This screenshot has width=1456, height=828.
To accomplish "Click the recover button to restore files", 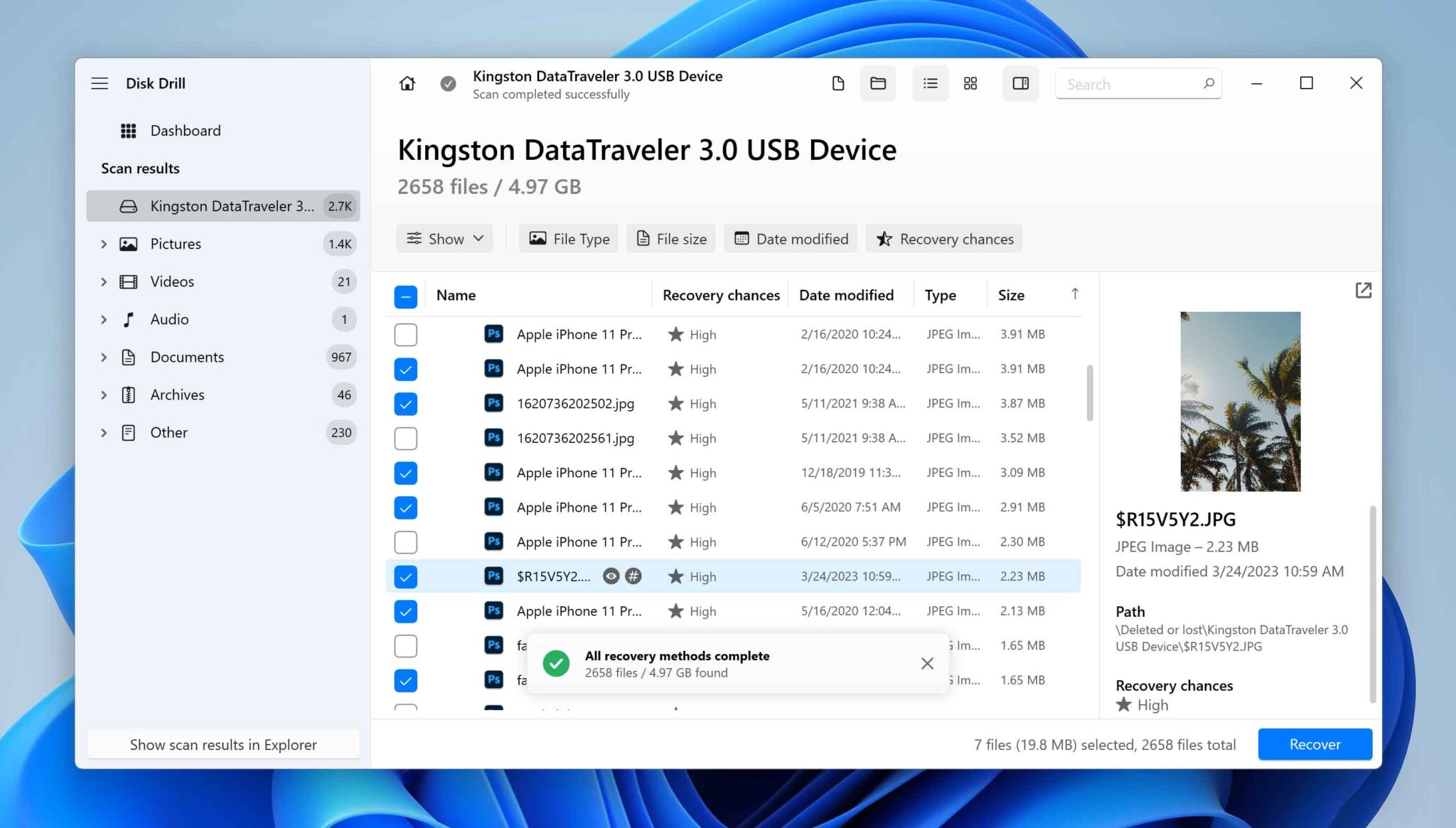I will pos(1315,743).
